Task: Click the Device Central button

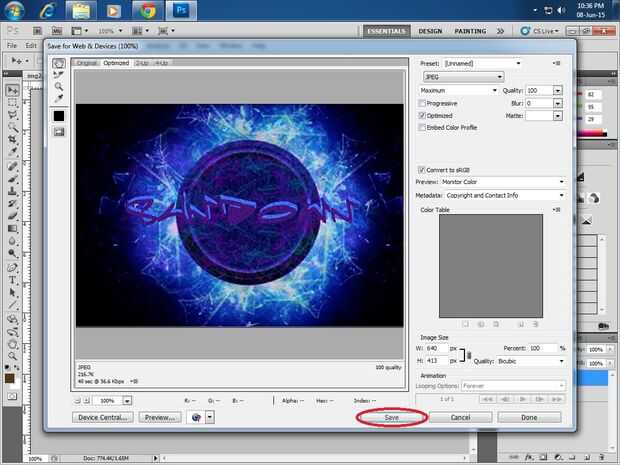Action: click(103, 418)
